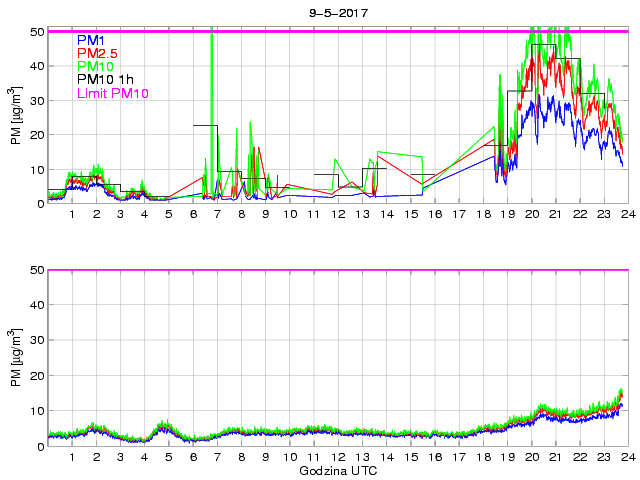The image size is (640, 480).
Task: Click the 50 tick on upper y-axis
Action: 36,31
